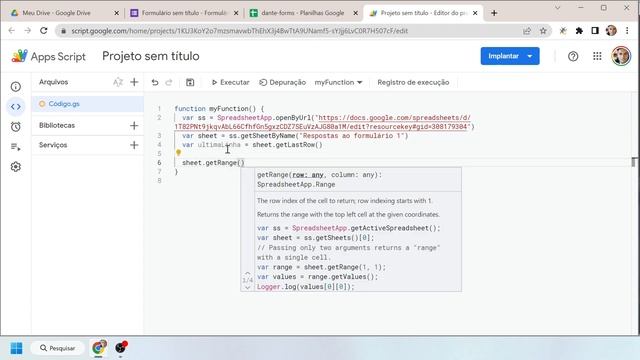This screenshot has height=360, width=640.
Task: Open the Help question mark icon
Action: tap(573, 56)
